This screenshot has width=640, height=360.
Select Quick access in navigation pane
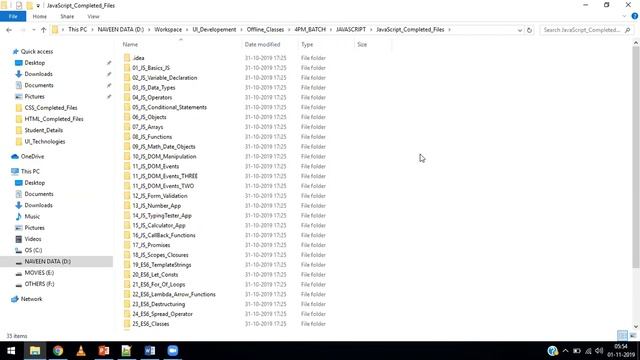37,51
